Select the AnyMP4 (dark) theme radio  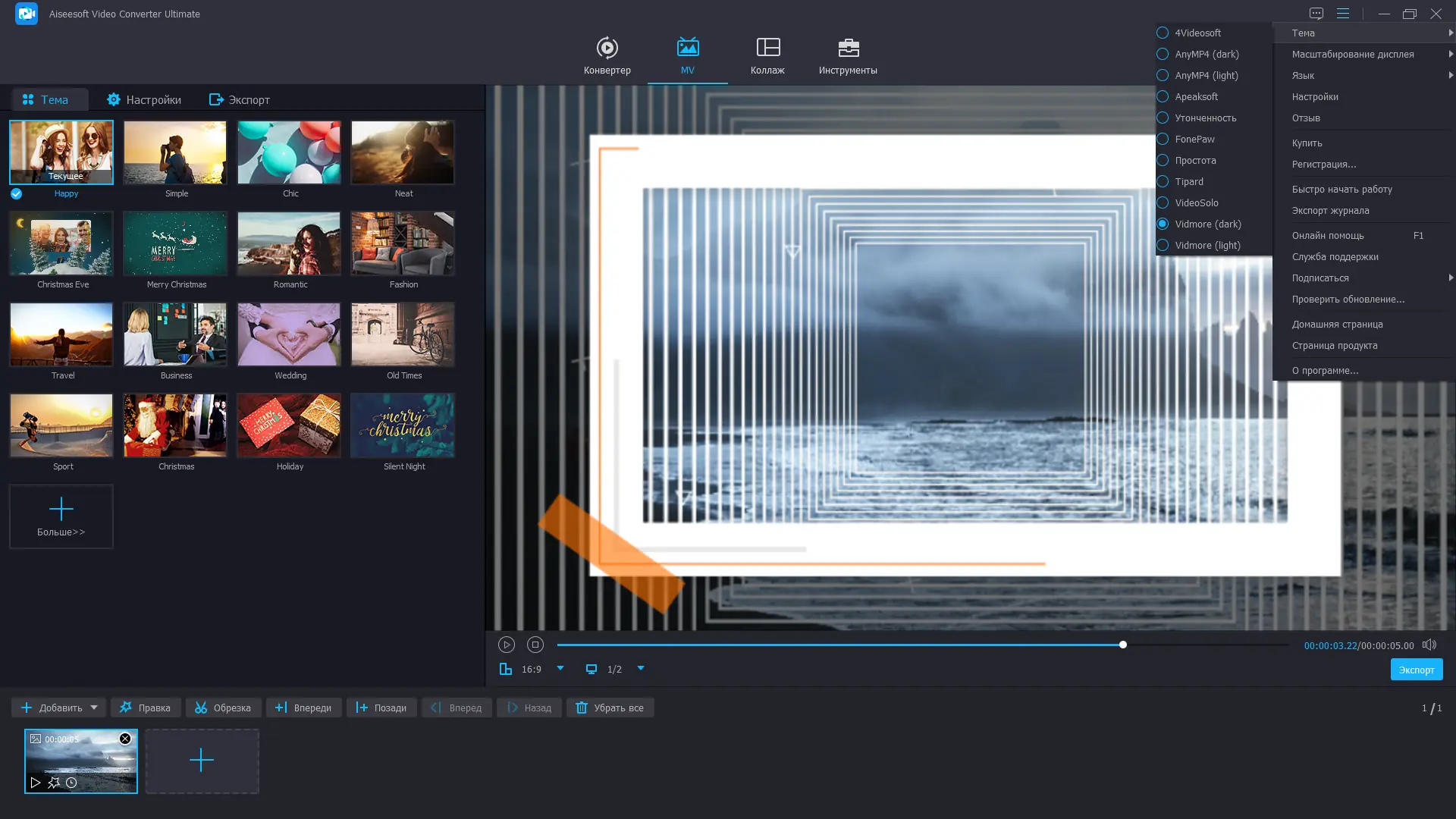(1163, 54)
